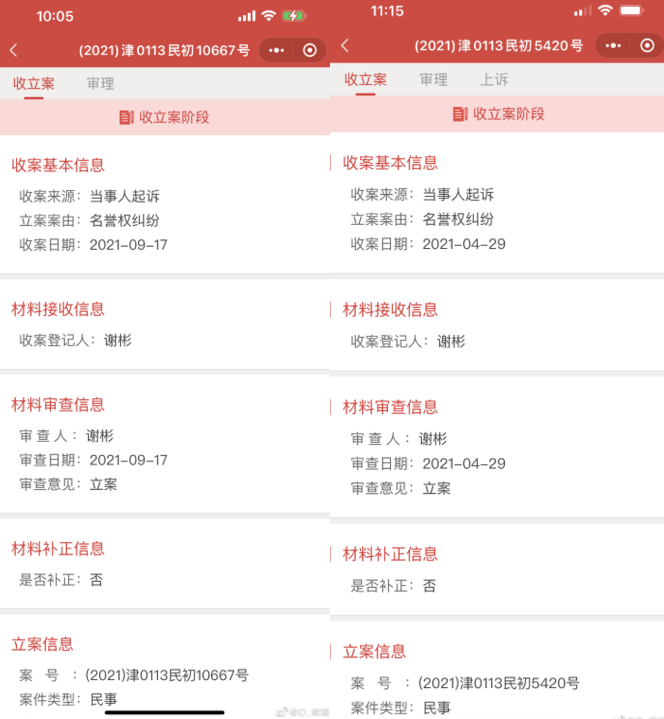Tap right 材料审查信息 section heading
Viewport: 664px width, 719px height.
tap(390, 407)
